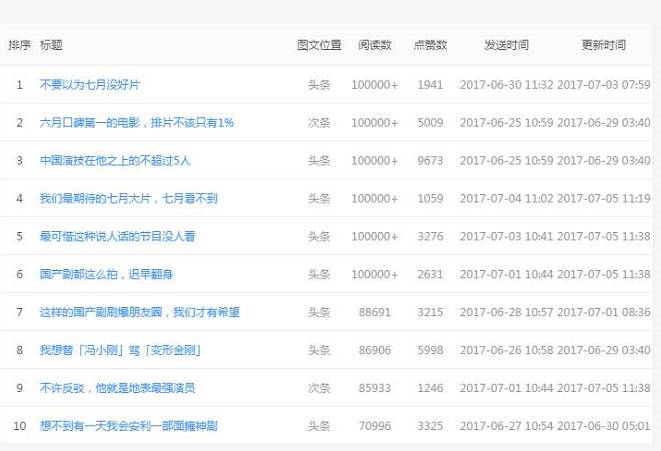
Task: Click send time 2017-06-26 10:58
Action: [506, 350]
